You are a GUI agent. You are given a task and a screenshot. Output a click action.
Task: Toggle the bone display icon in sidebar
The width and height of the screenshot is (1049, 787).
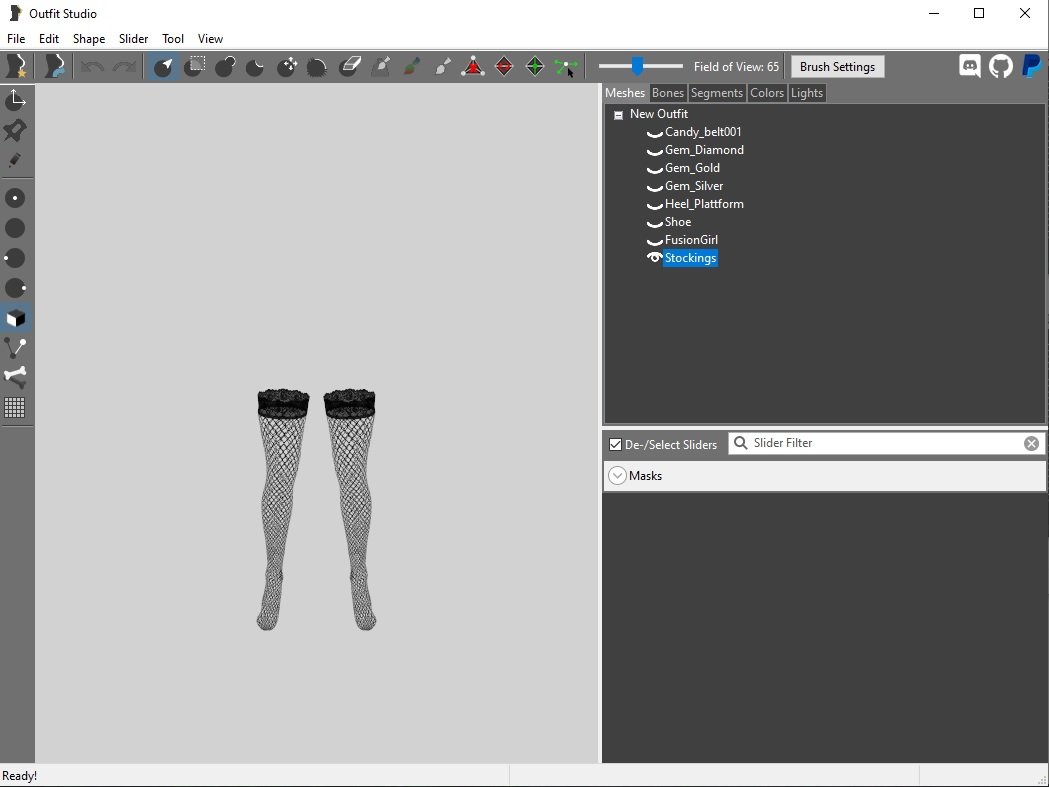(x=15, y=377)
